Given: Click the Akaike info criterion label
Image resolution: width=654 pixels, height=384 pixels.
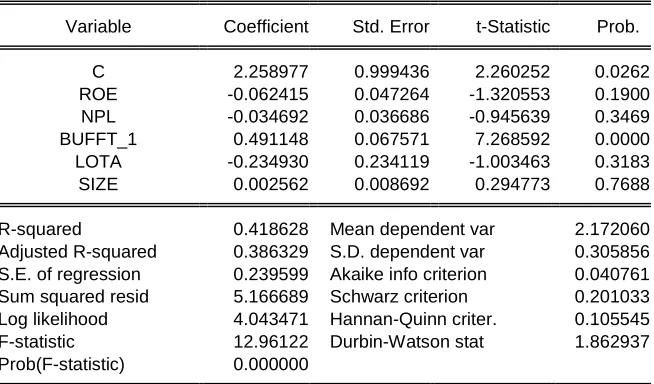Looking at the screenshot, I should pyautogui.click(x=408, y=274).
